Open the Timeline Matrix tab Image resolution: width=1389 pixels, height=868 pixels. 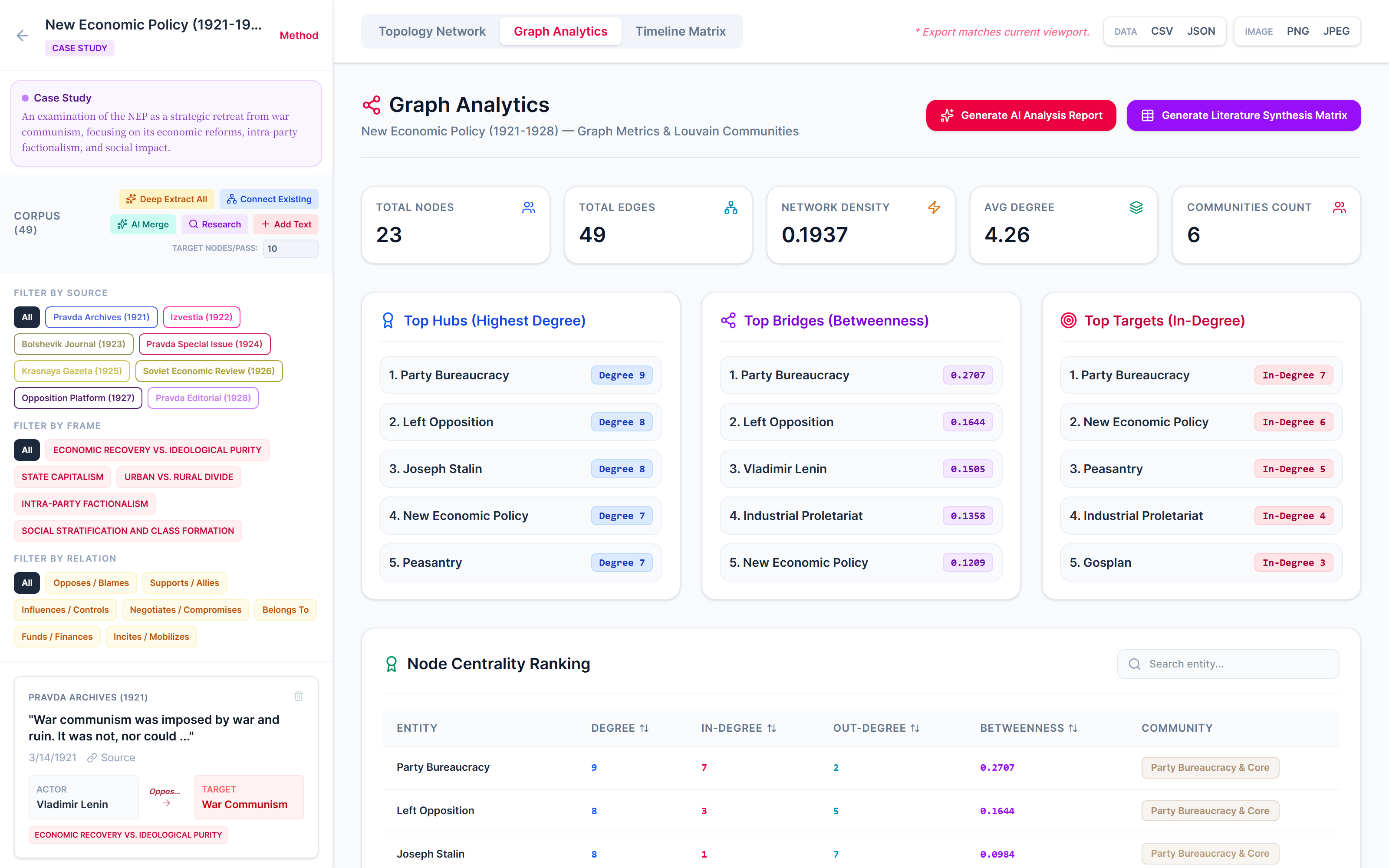680,31
